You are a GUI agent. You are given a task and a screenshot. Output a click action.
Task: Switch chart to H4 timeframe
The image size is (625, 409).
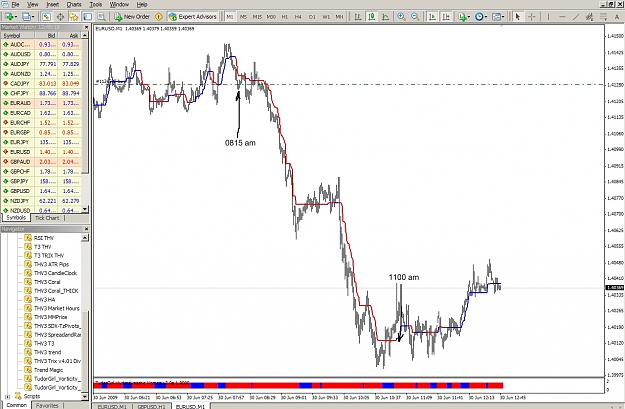tap(298, 17)
